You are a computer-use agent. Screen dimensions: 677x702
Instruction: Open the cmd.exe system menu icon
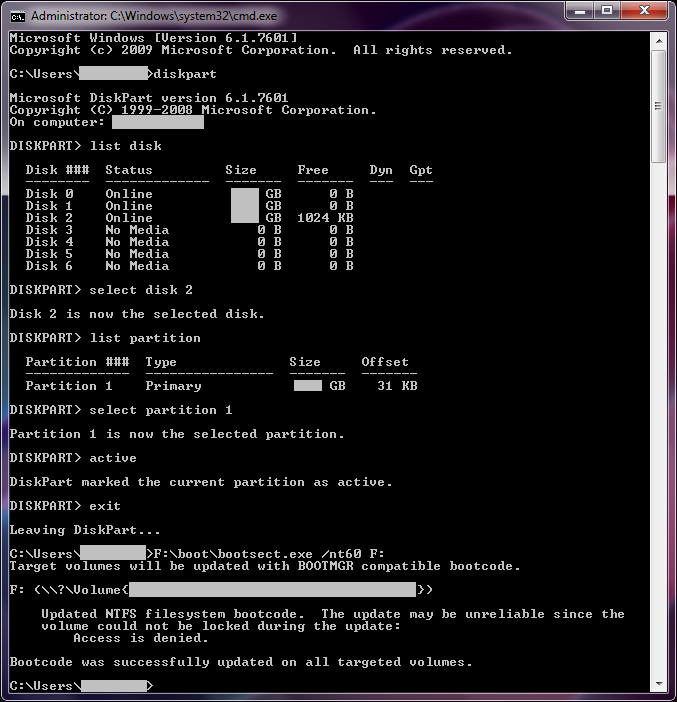click(x=17, y=14)
